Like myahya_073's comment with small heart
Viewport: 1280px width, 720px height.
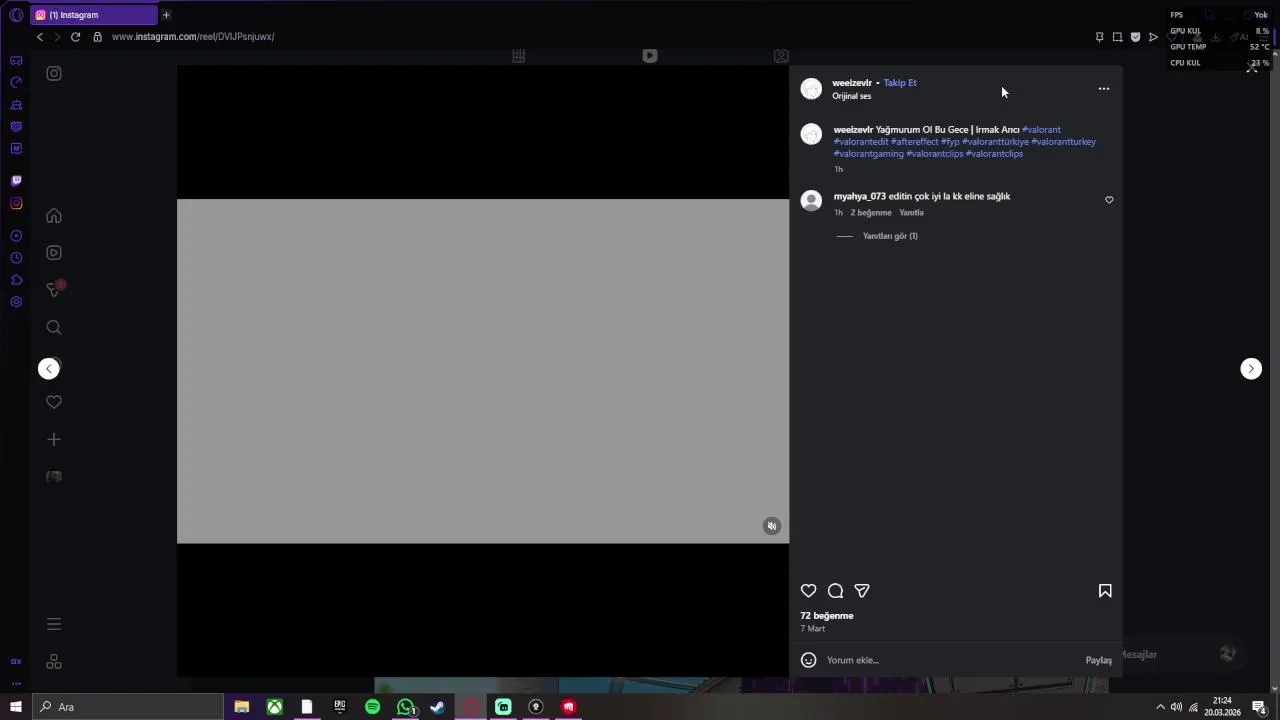click(1109, 200)
